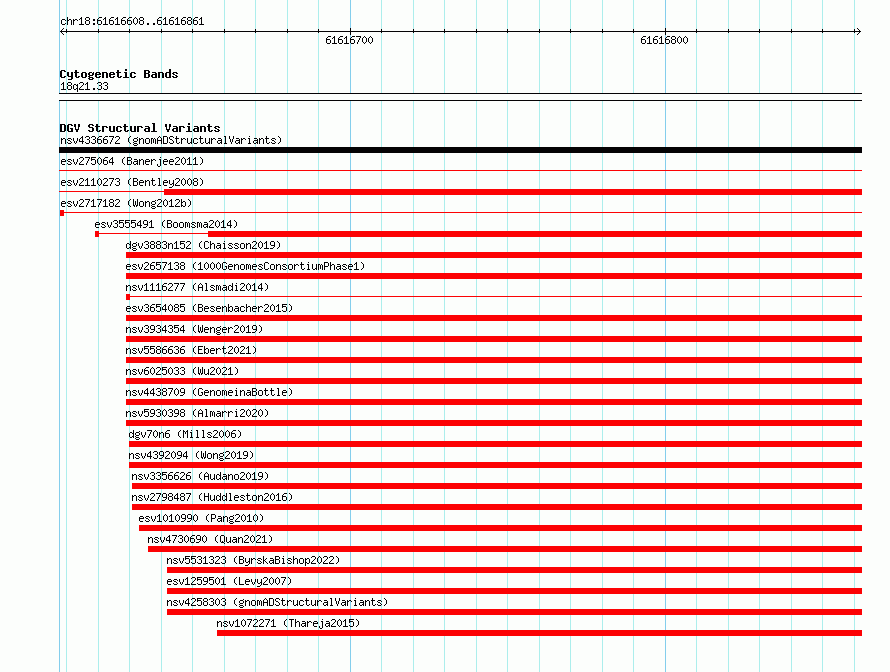Open variant nsv4258303 (gnomADStructuralVariants)
The height and width of the screenshot is (672, 890).
[277, 602]
